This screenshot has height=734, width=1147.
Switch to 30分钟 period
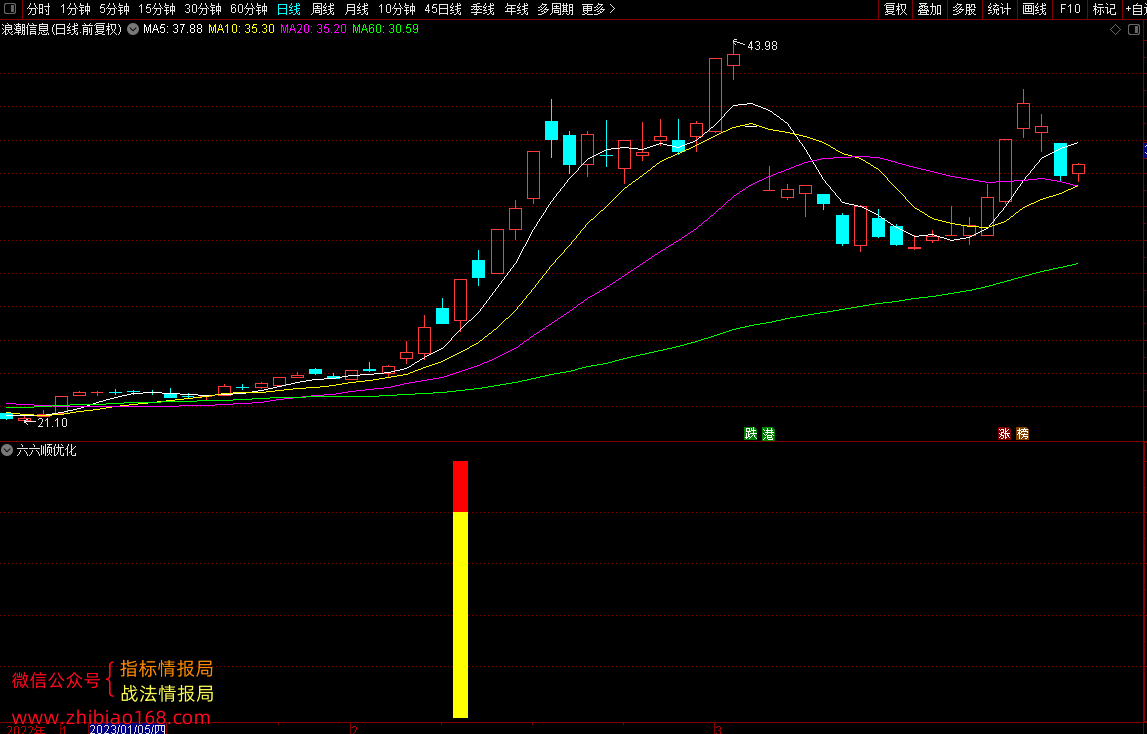point(203,9)
